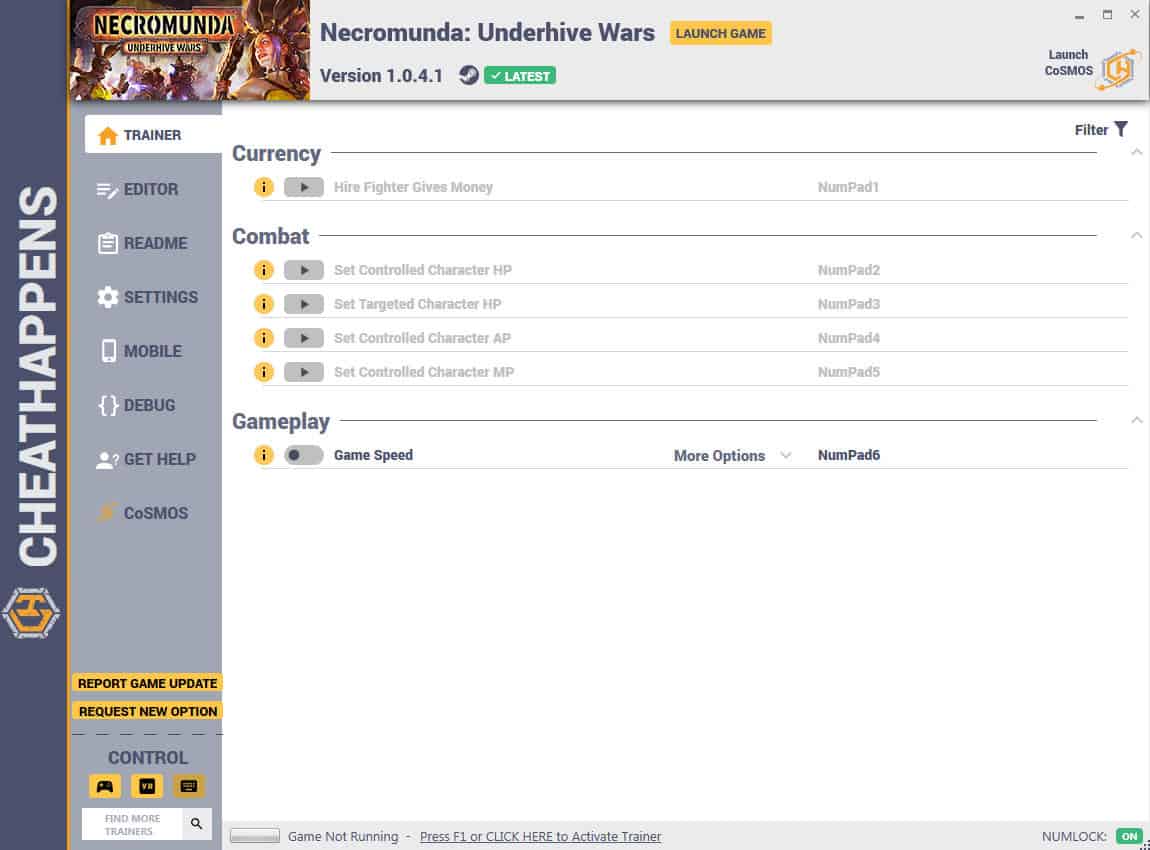Toggle the Game Speed switch
Screen dimensions: 1150x850
tap(304, 455)
